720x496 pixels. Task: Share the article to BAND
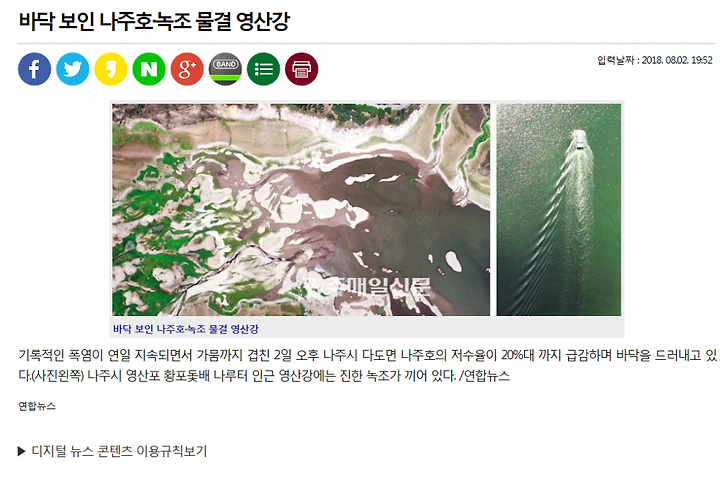(225, 69)
